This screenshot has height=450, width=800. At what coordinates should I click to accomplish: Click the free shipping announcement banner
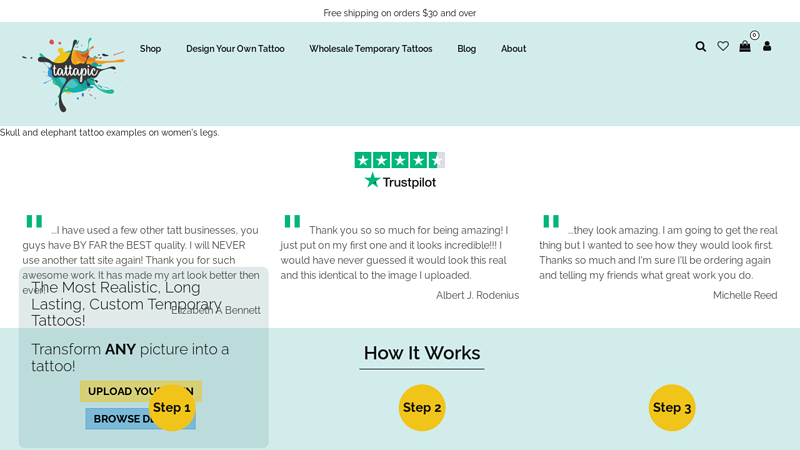400,13
